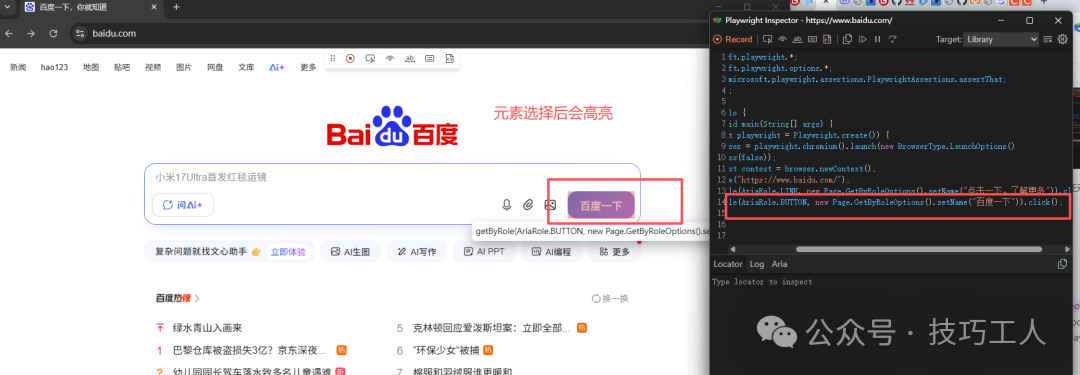Screen dimensions: 1080x375
Task: Copy the generated code in Inspector toolbar
Action: (847, 39)
